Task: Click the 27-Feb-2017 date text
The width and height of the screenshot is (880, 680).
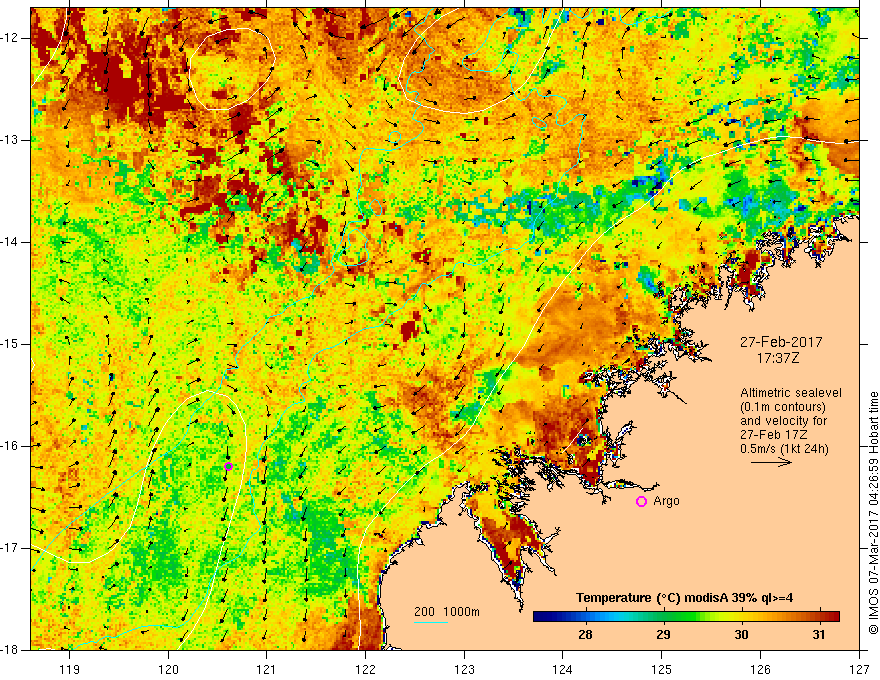Action: [x=781, y=342]
